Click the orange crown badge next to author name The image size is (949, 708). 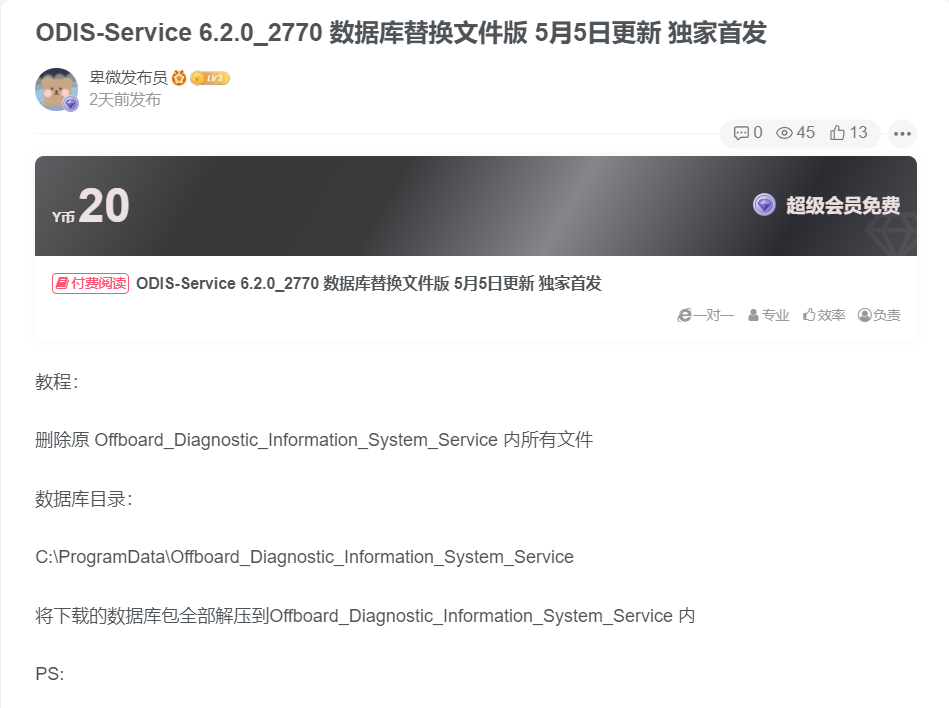[179, 77]
